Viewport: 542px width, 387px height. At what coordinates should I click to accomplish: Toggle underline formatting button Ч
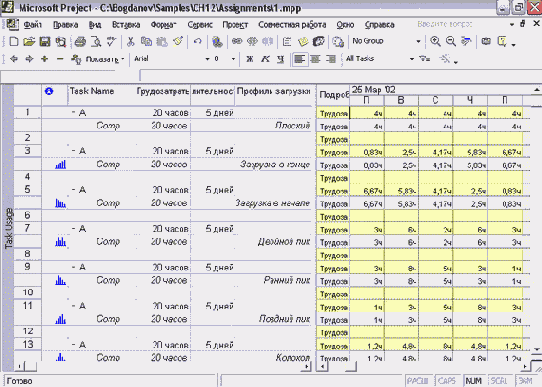280,59
